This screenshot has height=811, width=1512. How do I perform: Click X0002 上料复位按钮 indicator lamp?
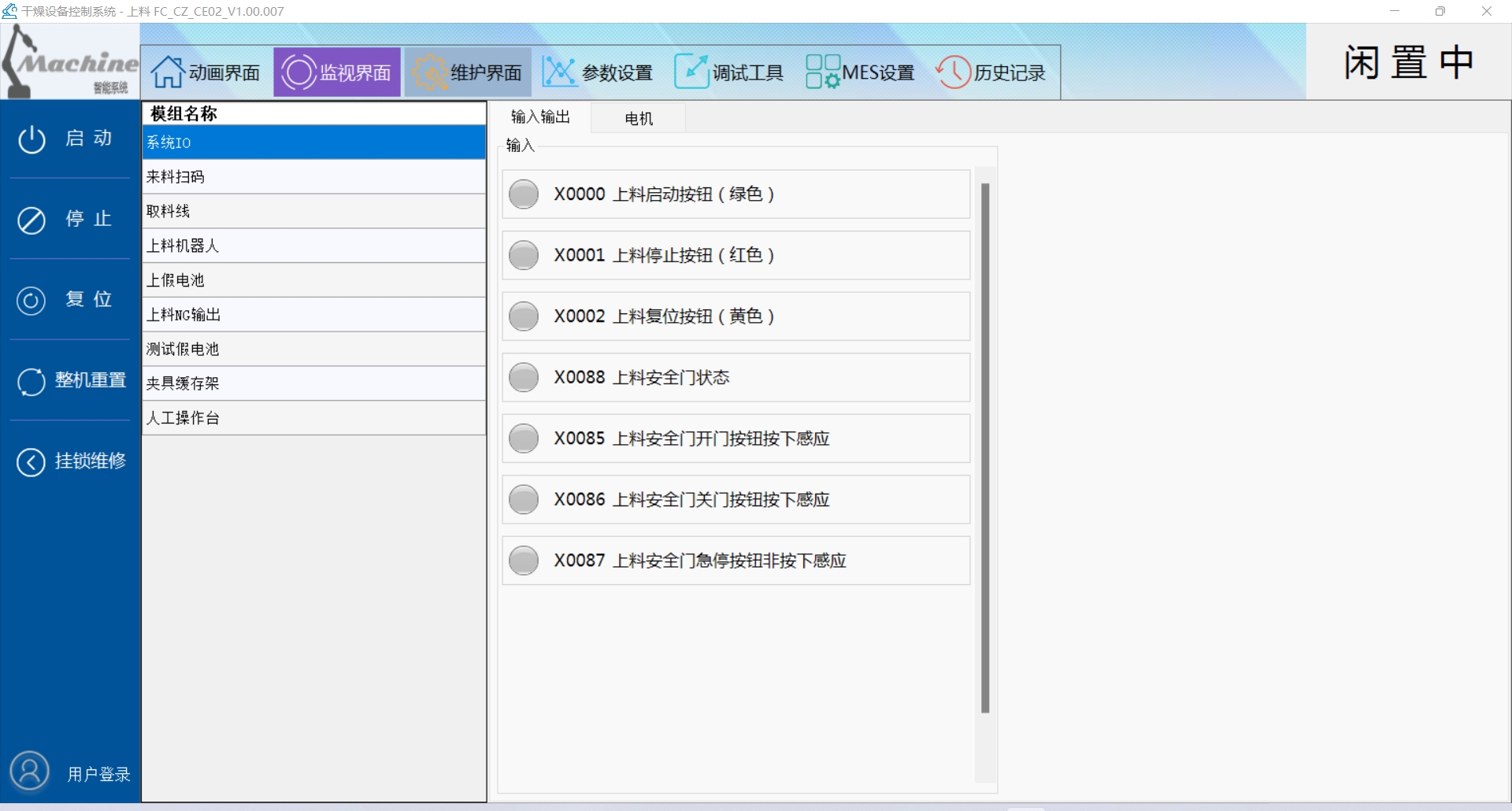pyautogui.click(x=524, y=317)
